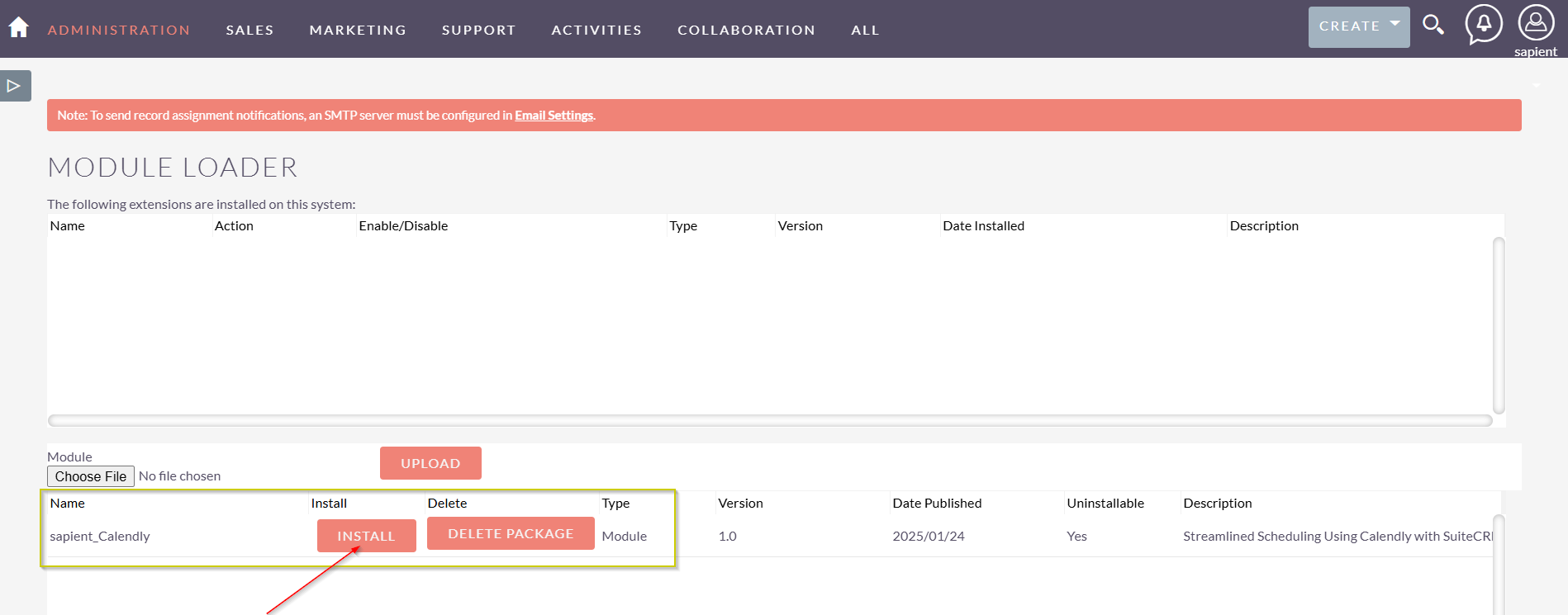Open the sapient user profile icon
This screenshot has height=615, width=1568.
point(1536,23)
